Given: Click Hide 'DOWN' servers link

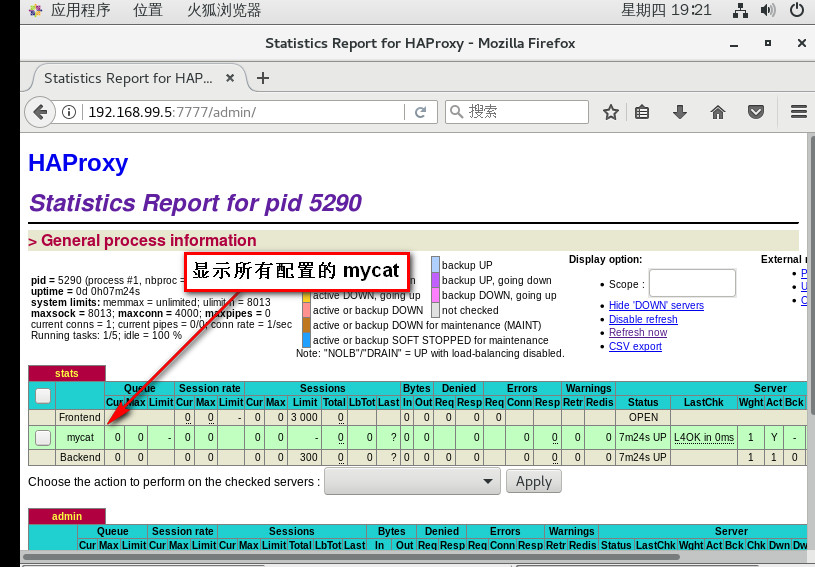Looking at the screenshot, I should pos(656,305).
